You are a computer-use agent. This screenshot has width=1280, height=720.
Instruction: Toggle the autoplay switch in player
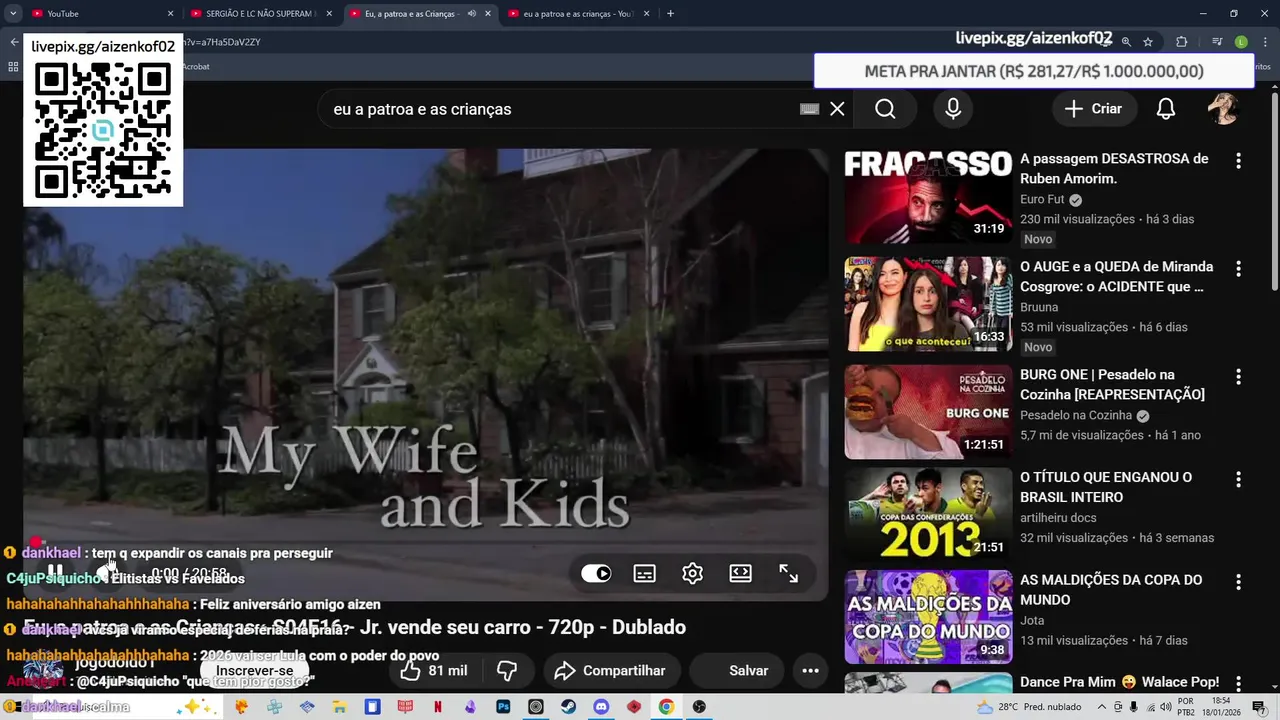pos(596,573)
